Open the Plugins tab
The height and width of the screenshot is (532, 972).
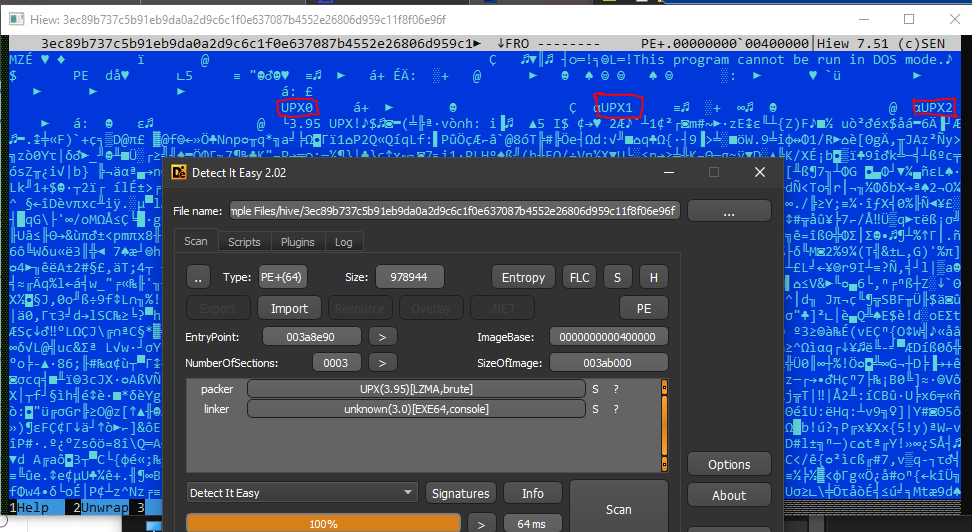tap(297, 242)
